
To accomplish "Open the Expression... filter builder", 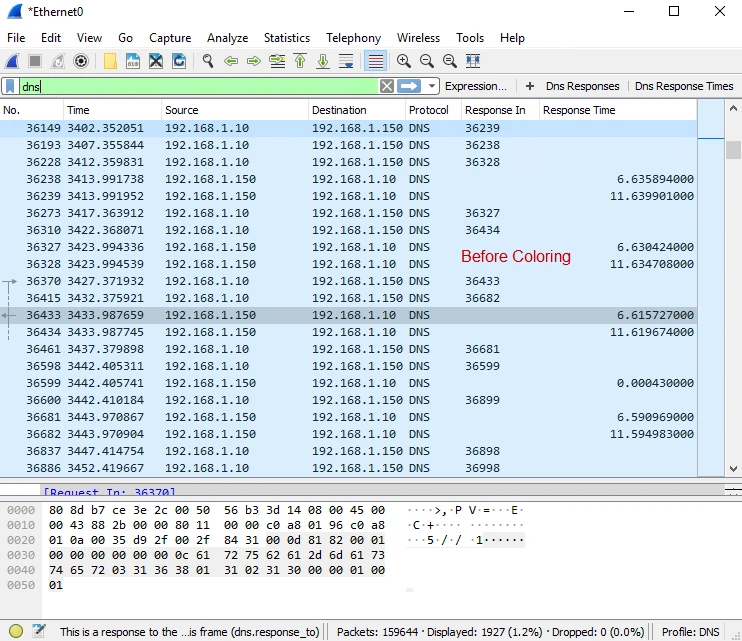I will [476, 87].
